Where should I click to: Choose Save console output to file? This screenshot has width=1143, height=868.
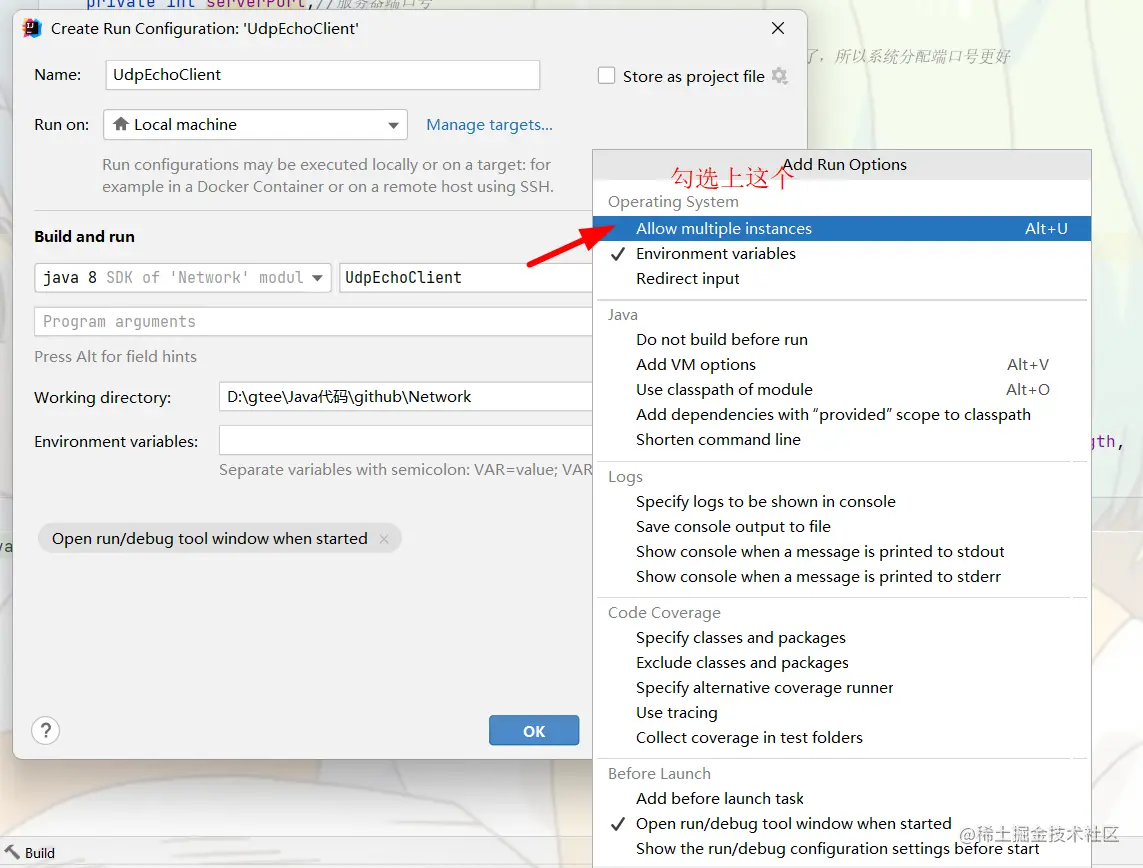[x=841, y=526]
